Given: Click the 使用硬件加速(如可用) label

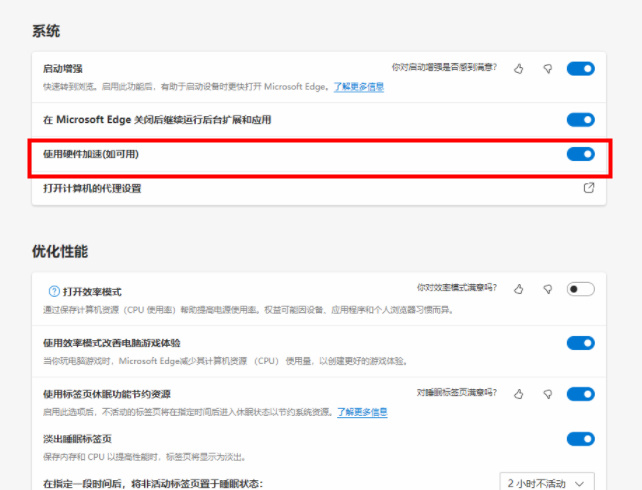Looking at the screenshot, I should (x=91, y=154).
